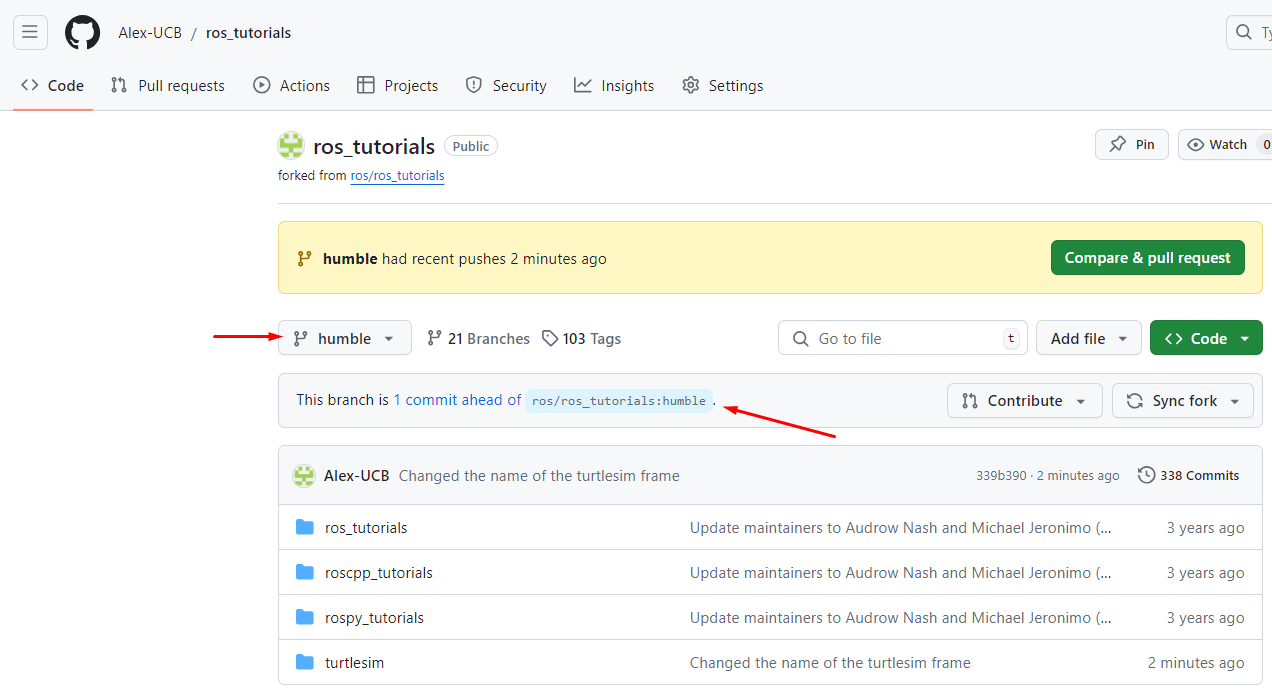
Task: Click the ros/ros_tutorials:humble branch label
Action: (619, 401)
